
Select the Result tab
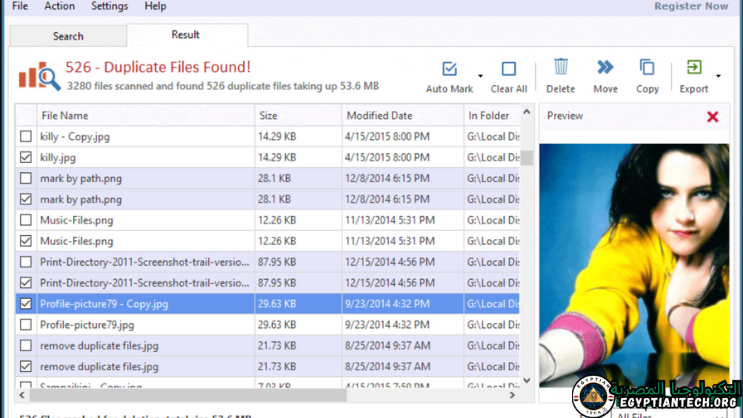click(x=185, y=35)
